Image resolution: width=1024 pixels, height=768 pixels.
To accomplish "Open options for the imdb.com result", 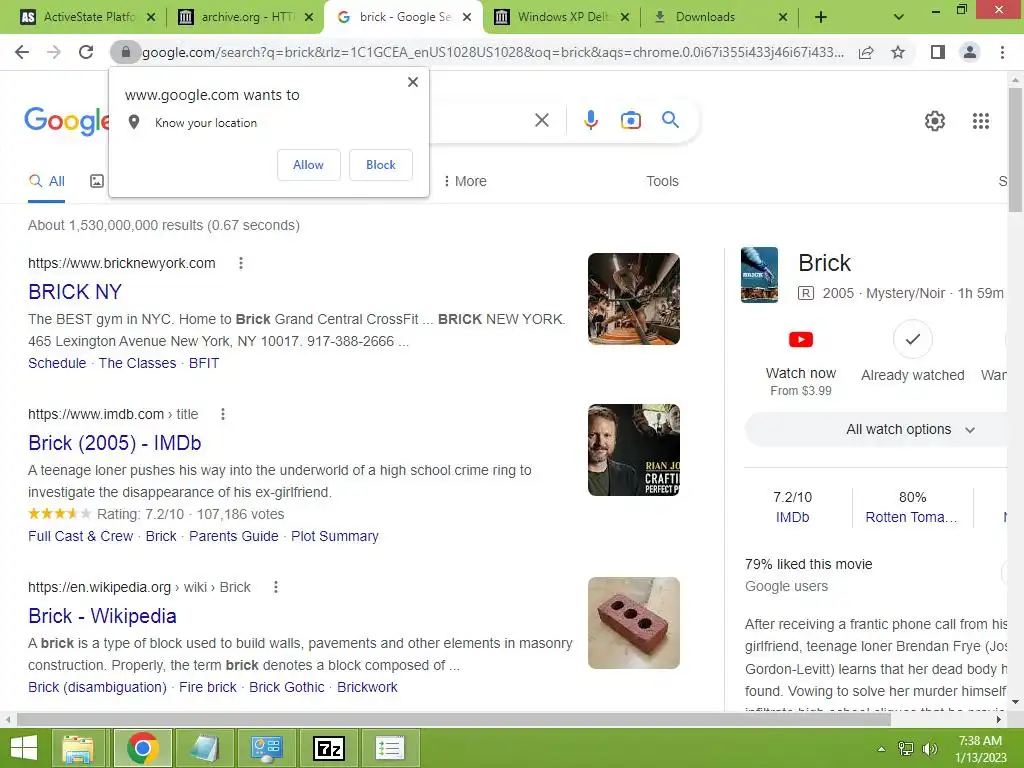I will click(x=223, y=414).
